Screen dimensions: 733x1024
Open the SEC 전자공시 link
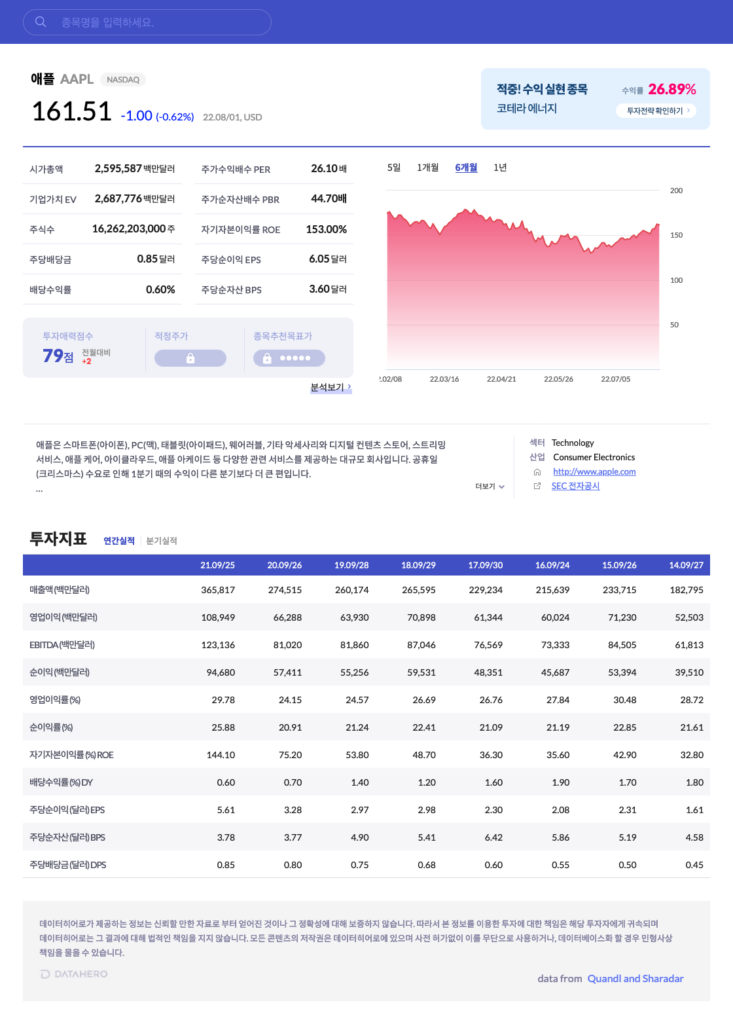coord(575,486)
